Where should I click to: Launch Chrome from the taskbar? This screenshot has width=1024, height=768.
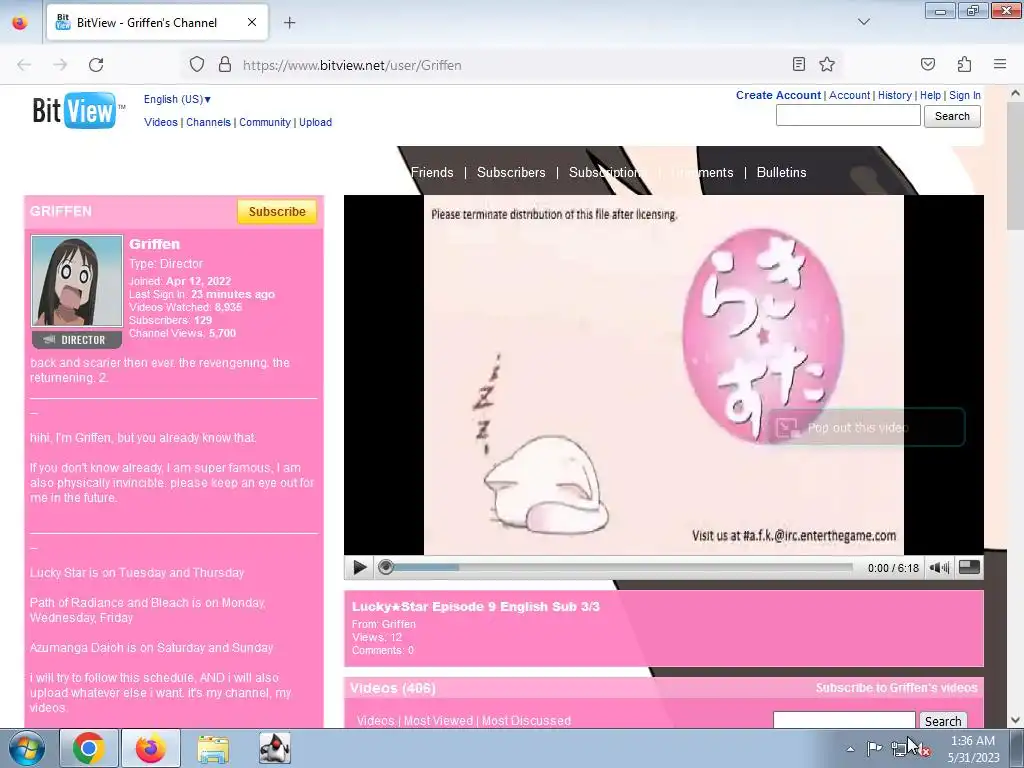coord(89,748)
